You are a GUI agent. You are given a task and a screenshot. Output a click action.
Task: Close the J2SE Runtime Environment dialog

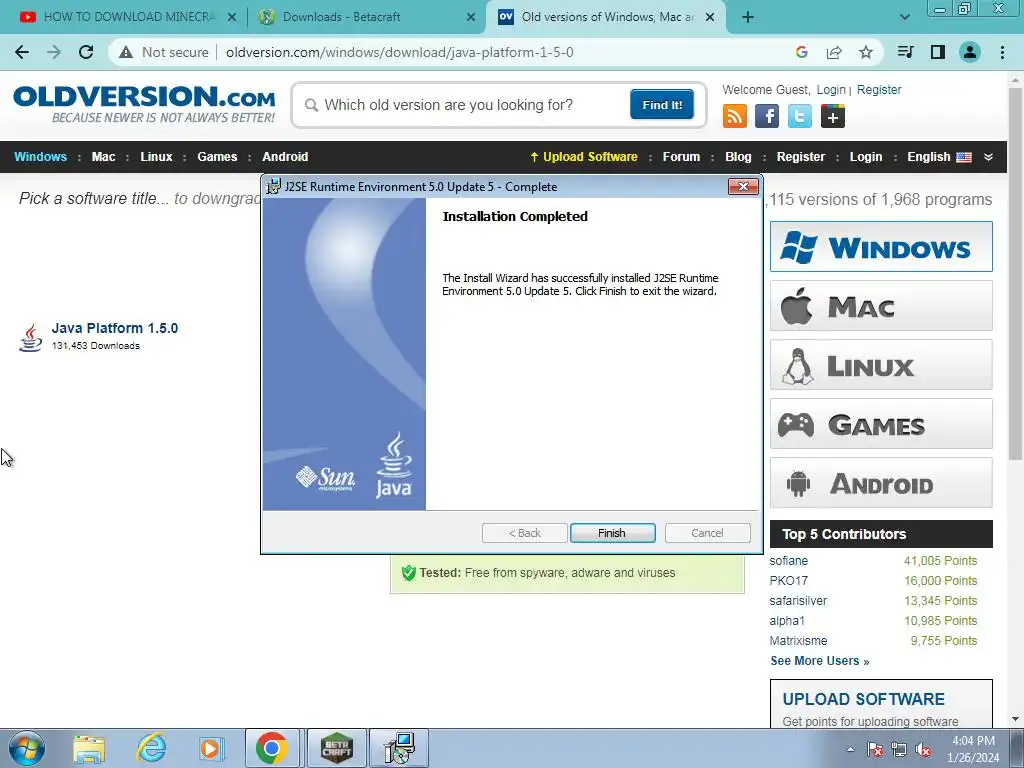coord(743,186)
